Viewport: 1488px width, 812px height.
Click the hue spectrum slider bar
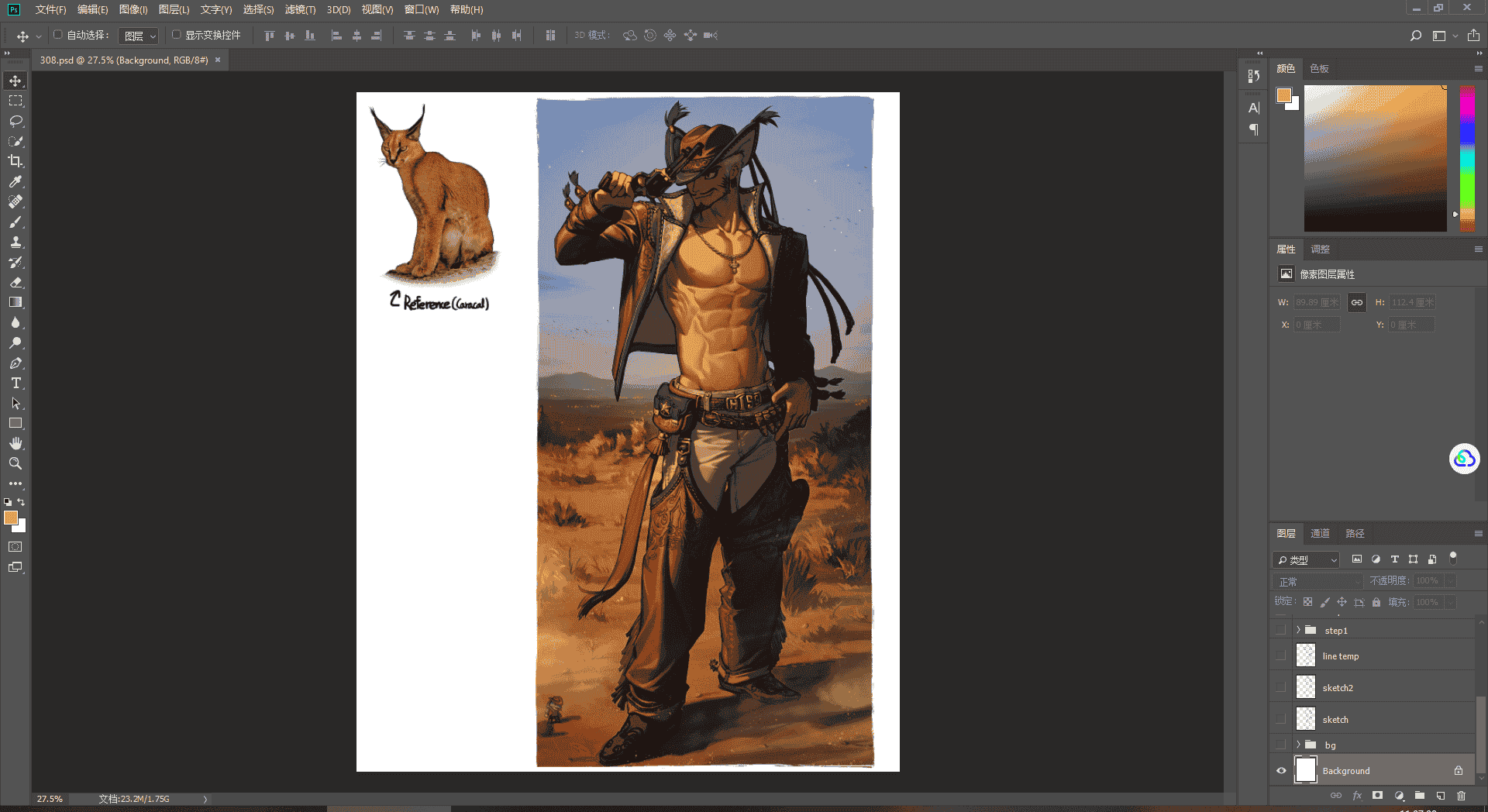(1467, 158)
